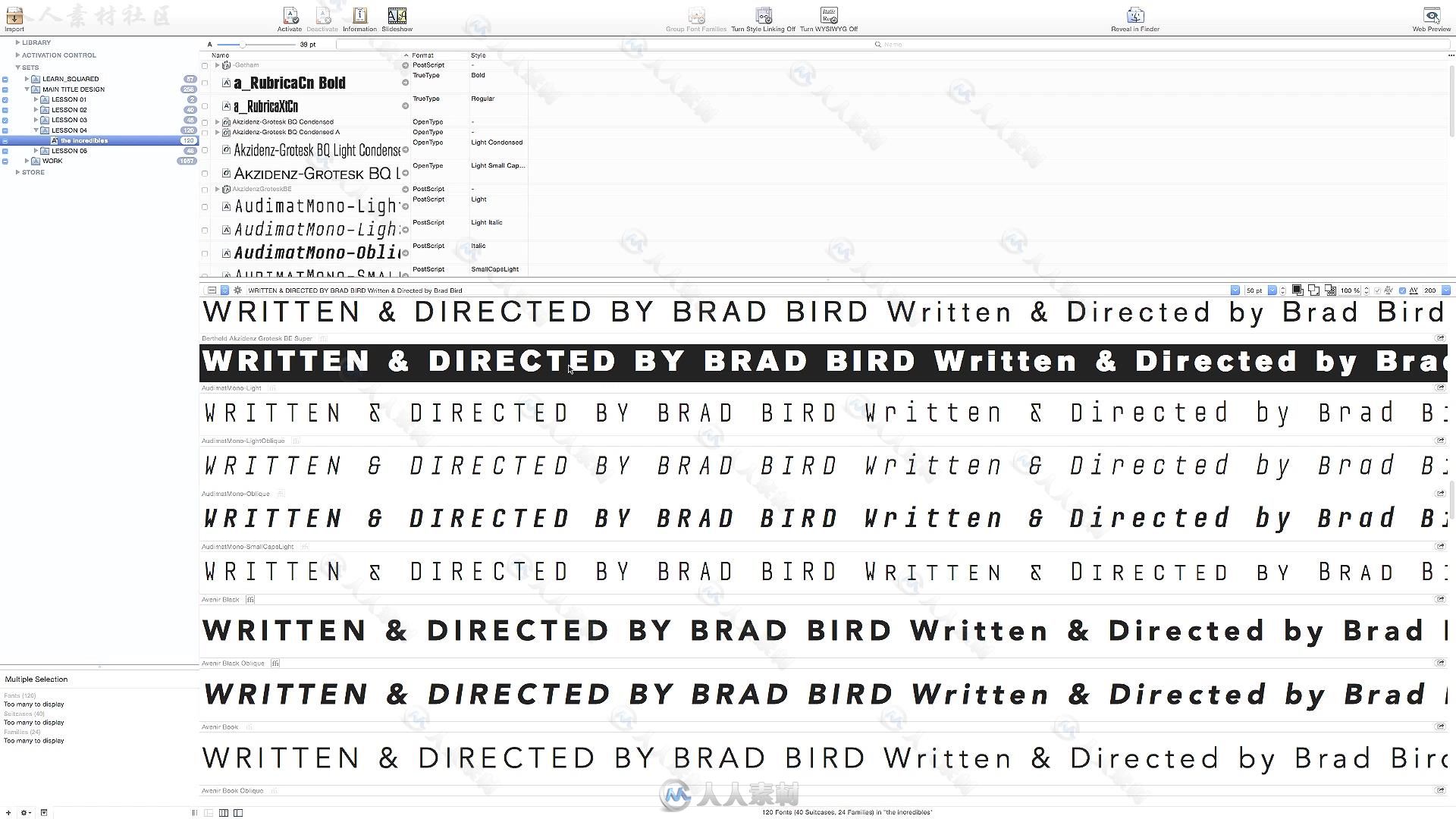Turn Style Linking Off

[x=763, y=19]
